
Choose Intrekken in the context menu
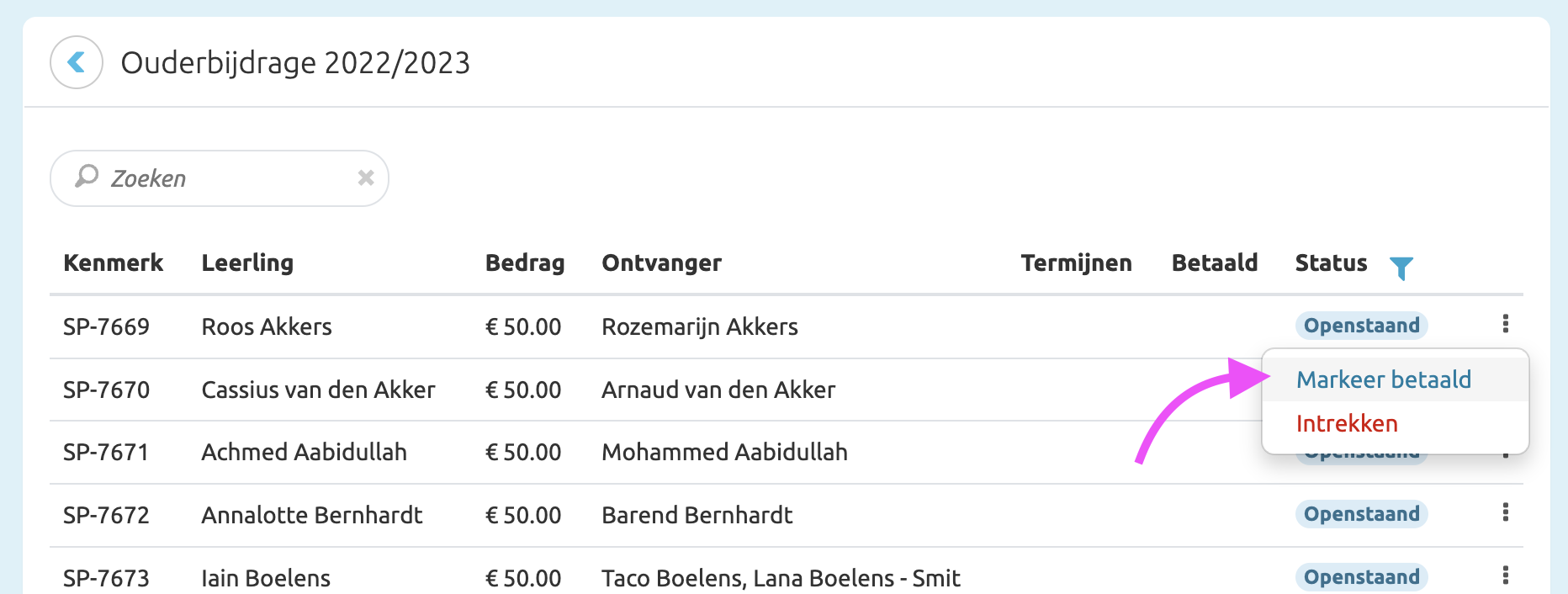1347,423
